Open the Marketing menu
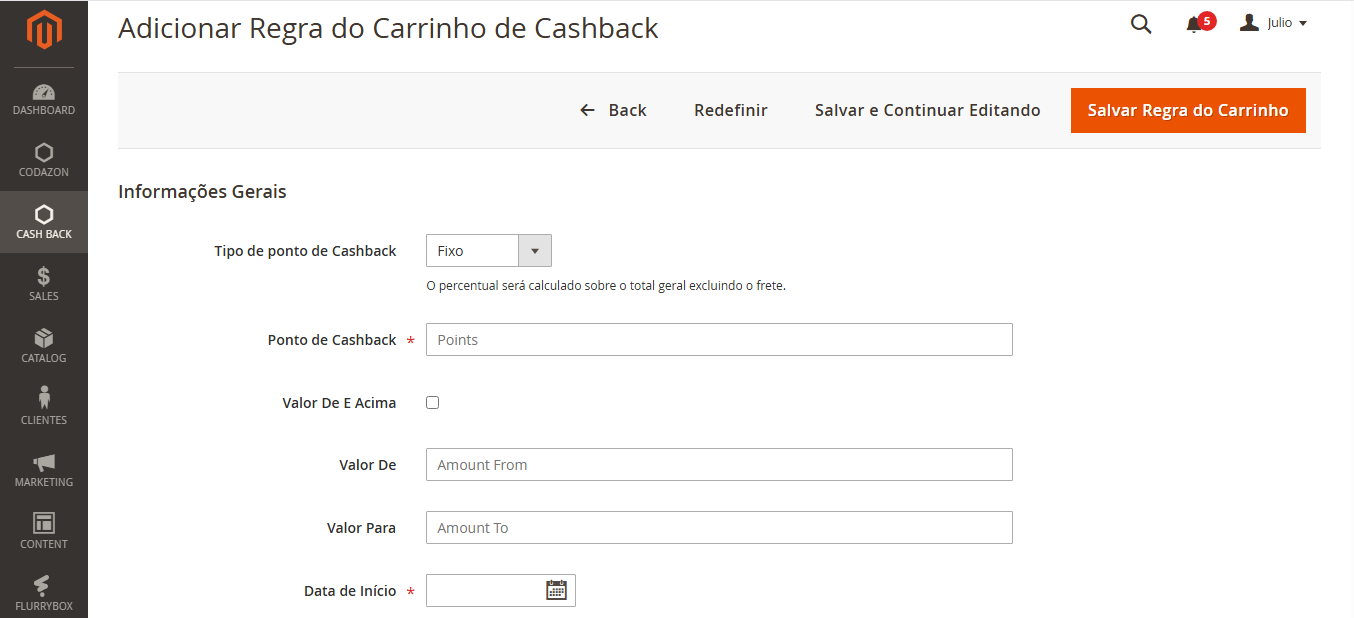The height and width of the screenshot is (618, 1354). coord(43,469)
